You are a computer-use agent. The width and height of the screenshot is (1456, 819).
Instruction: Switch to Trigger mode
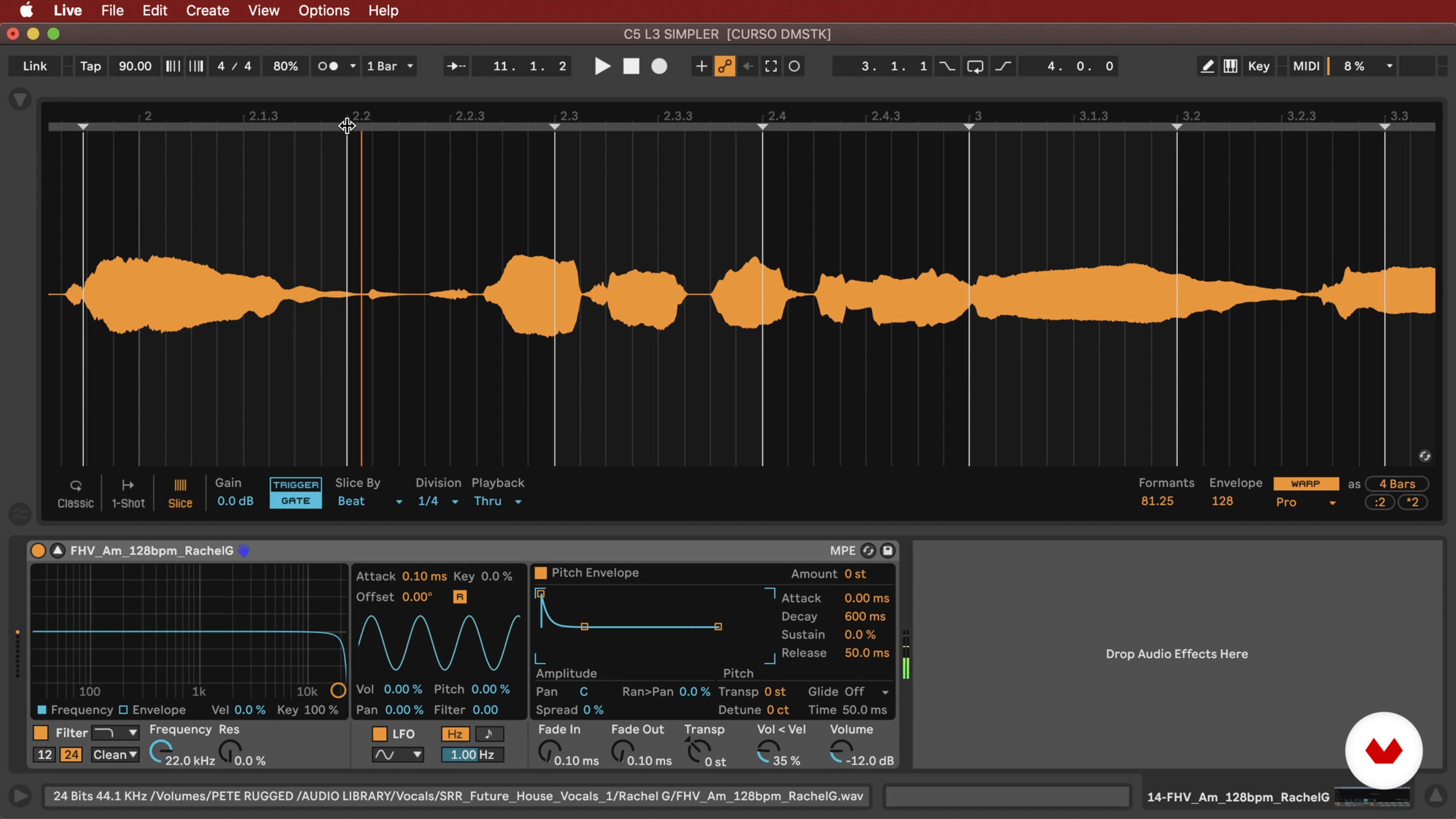point(296,485)
